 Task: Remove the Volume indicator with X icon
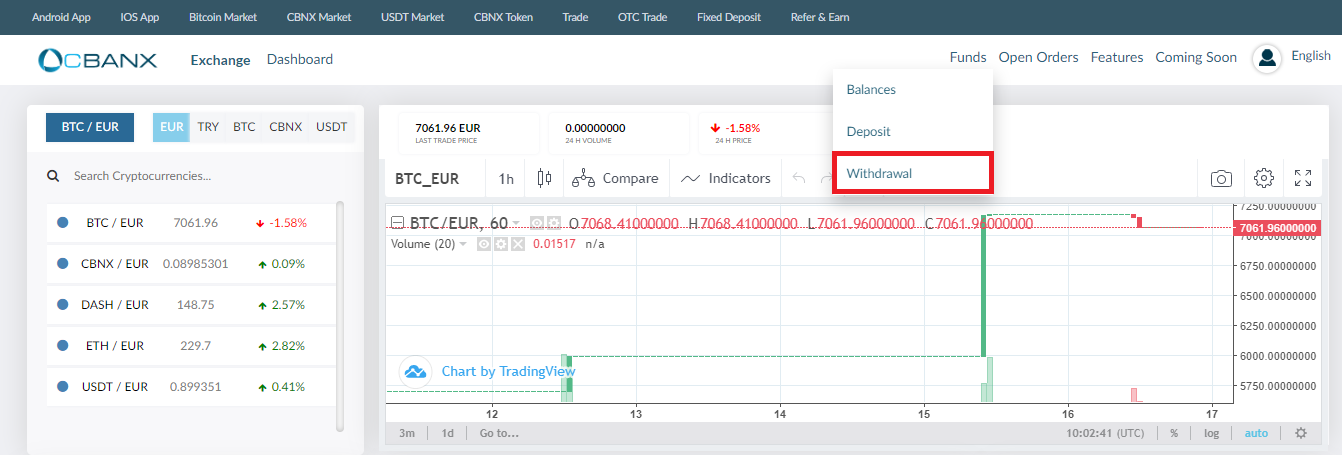(x=517, y=244)
